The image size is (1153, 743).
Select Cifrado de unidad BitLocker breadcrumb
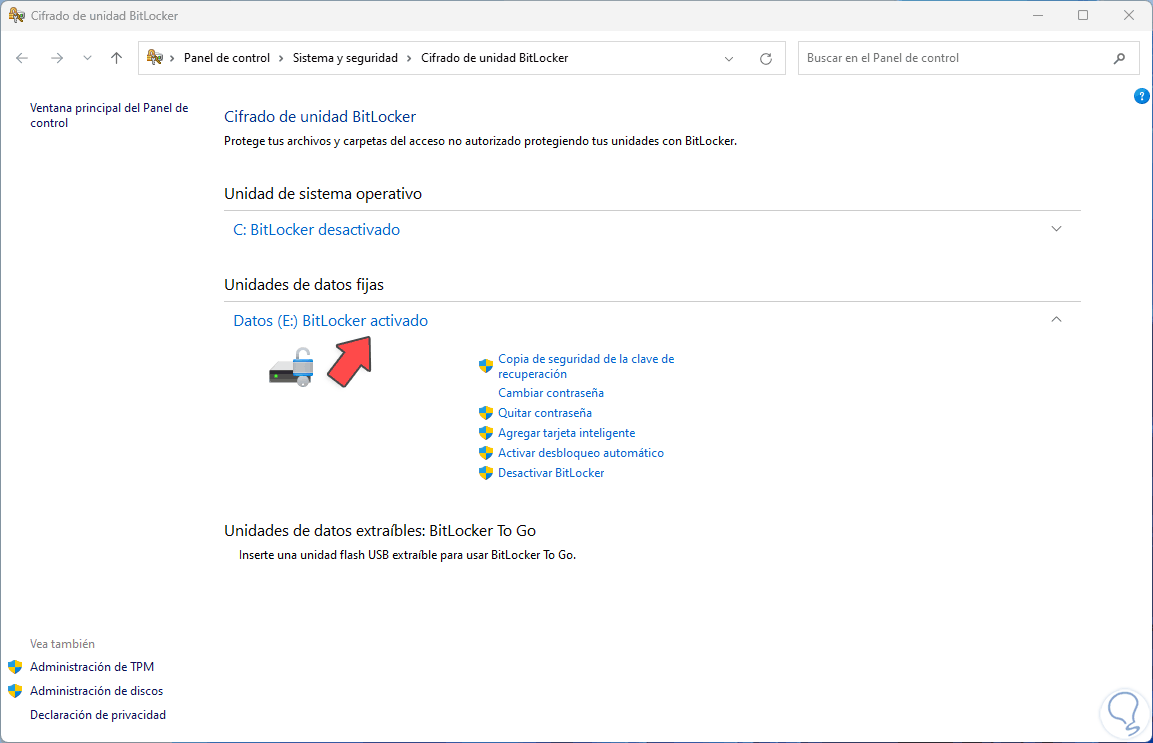tap(494, 58)
